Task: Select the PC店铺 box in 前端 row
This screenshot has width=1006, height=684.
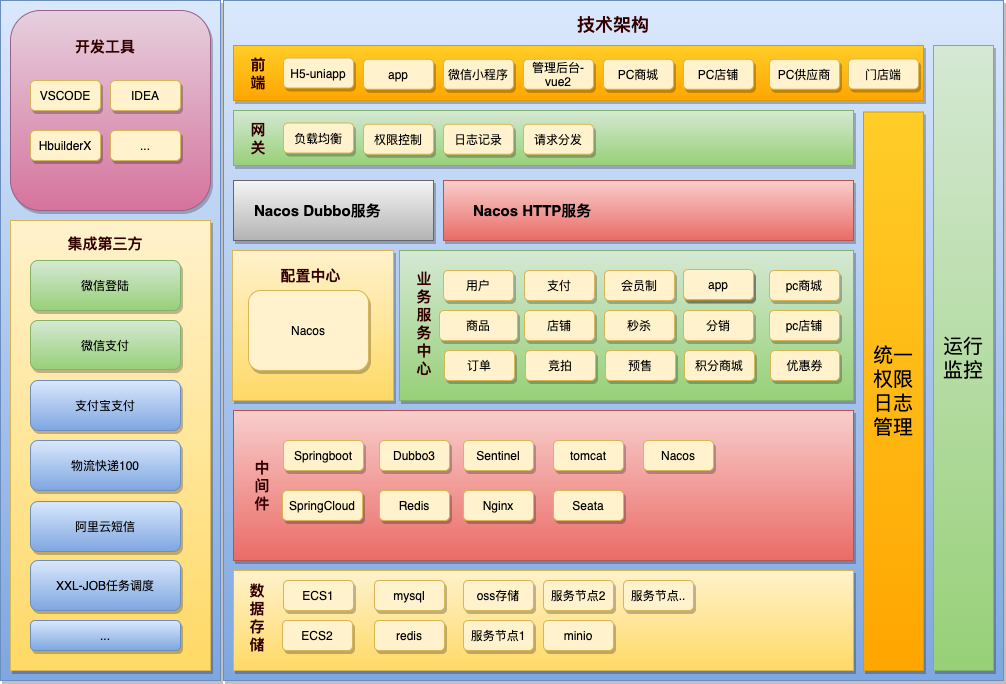Action: click(x=719, y=74)
